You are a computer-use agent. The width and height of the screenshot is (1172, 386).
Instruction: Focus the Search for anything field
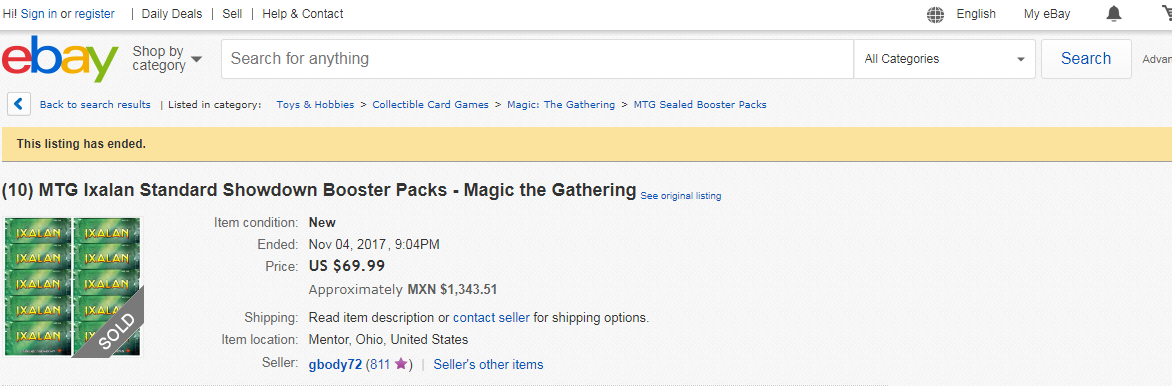click(537, 59)
